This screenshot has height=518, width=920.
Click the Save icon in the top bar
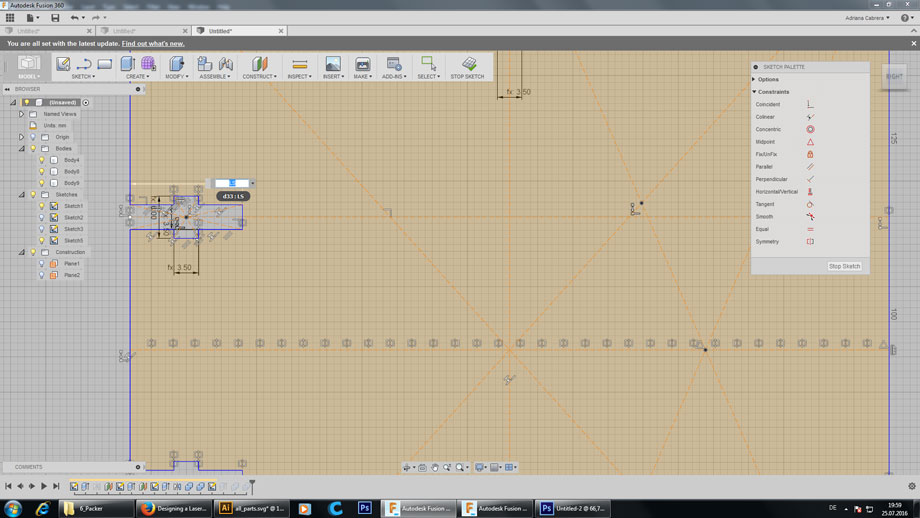pyautogui.click(x=55, y=18)
